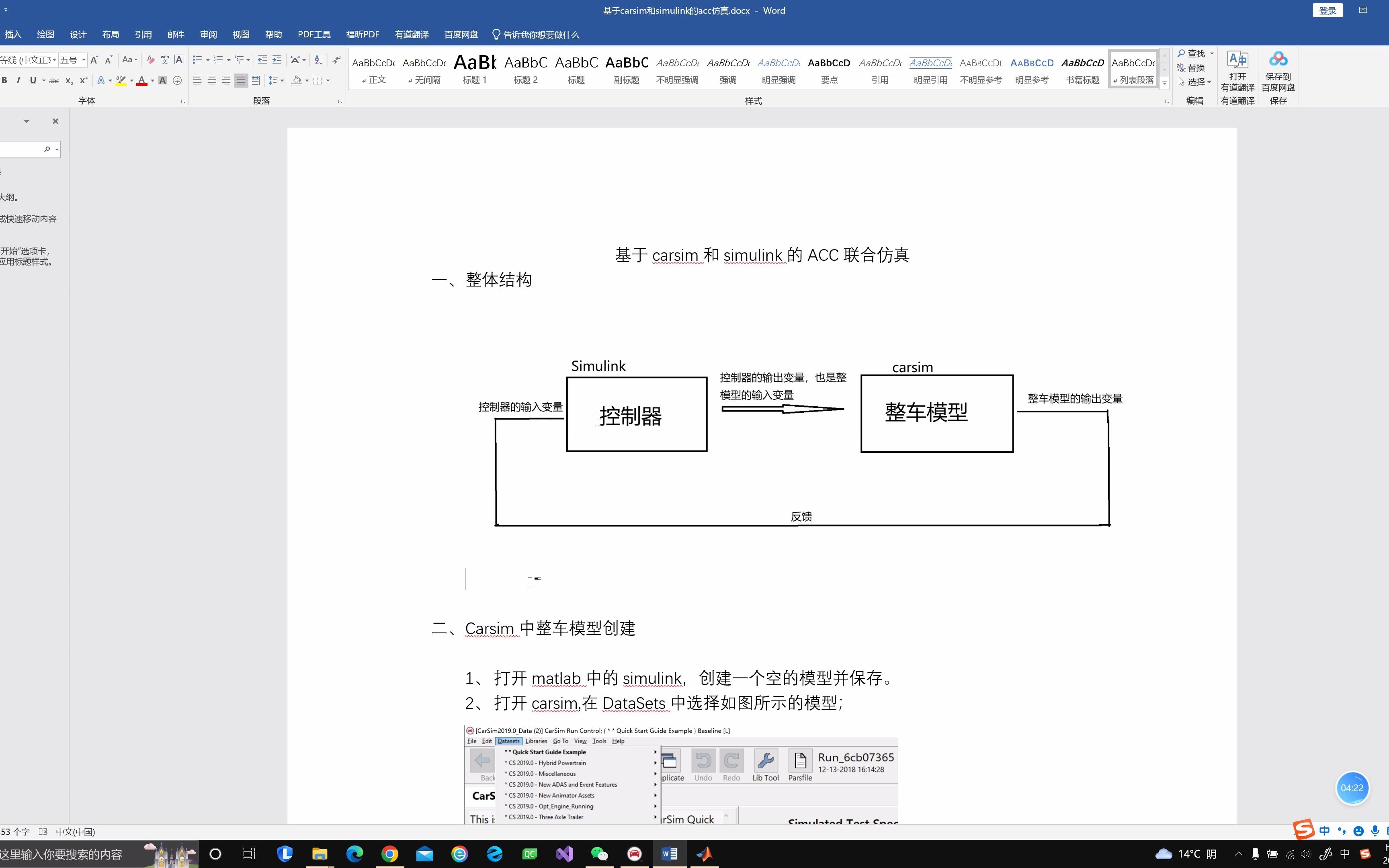The width and height of the screenshot is (1389, 868).
Task: Expand the styles gallery more arrow
Action: coord(1164,83)
